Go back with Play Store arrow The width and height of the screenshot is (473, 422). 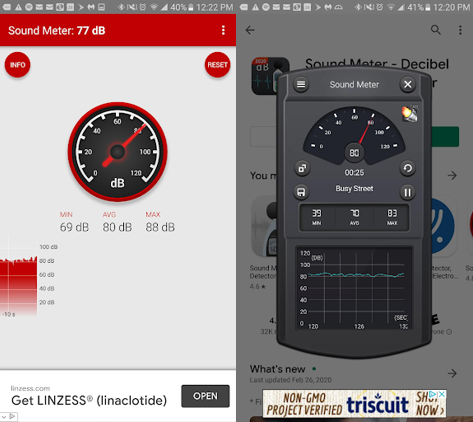pos(250,30)
